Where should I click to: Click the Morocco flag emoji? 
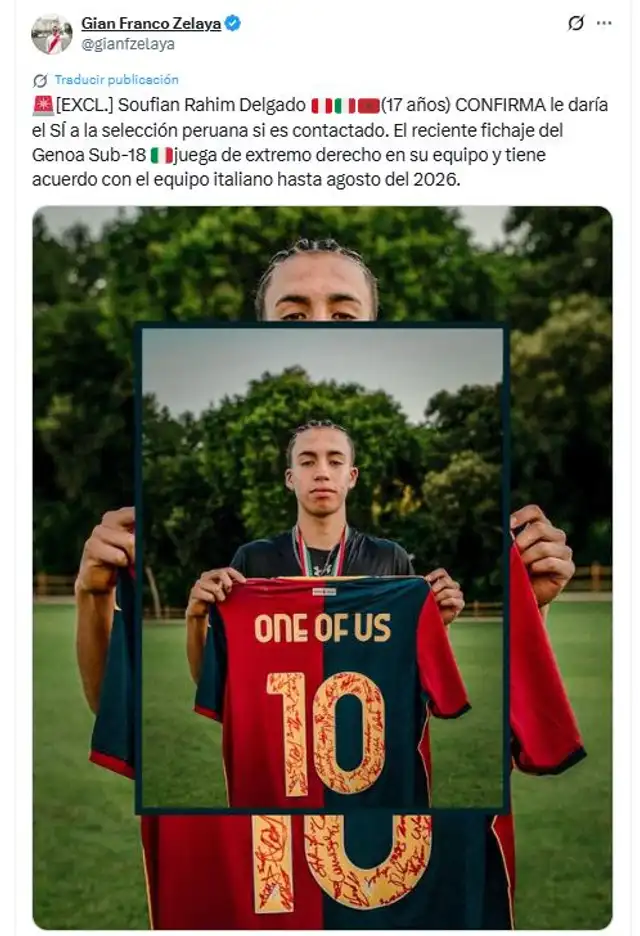[x=368, y=106]
